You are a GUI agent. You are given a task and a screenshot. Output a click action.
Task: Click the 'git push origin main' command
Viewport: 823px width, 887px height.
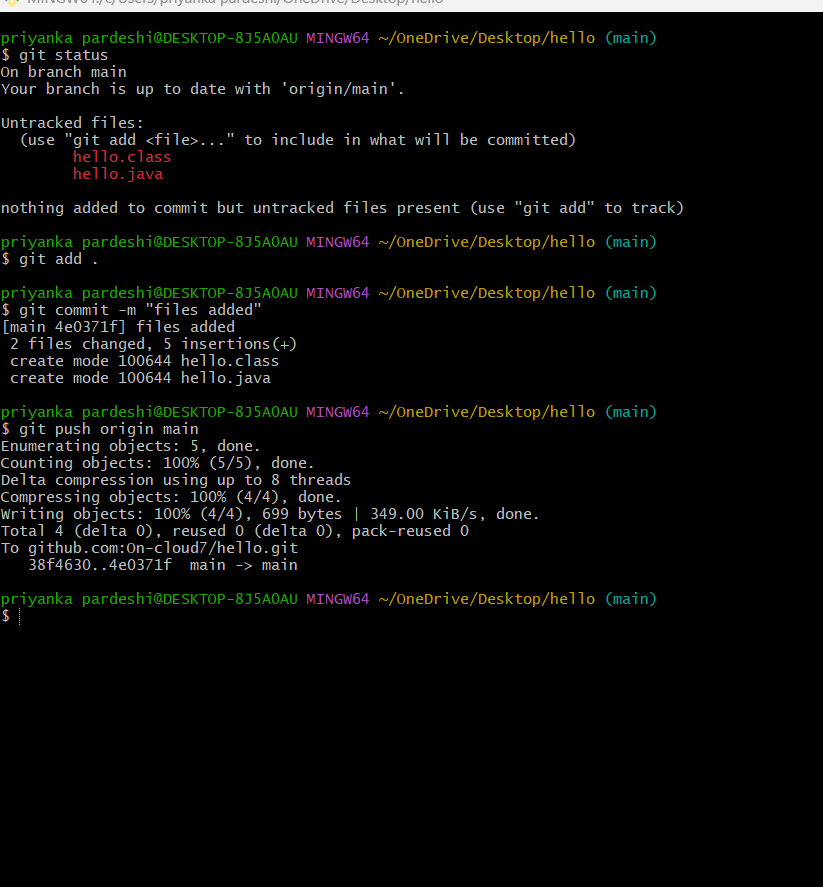100,429
